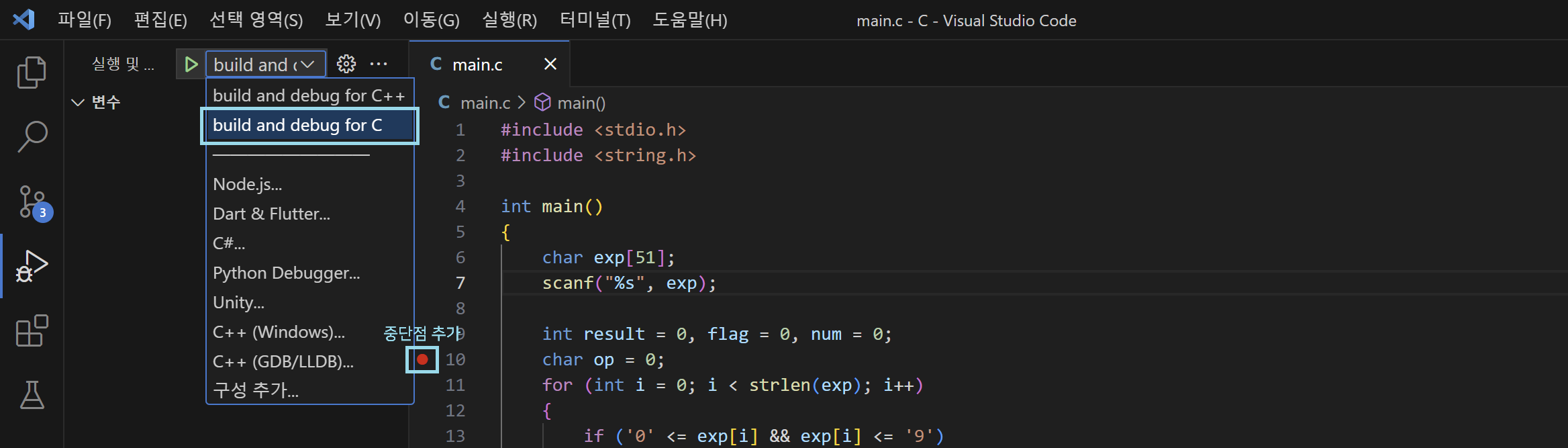Open the 보기(V) menu

click(x=353, y=20)
